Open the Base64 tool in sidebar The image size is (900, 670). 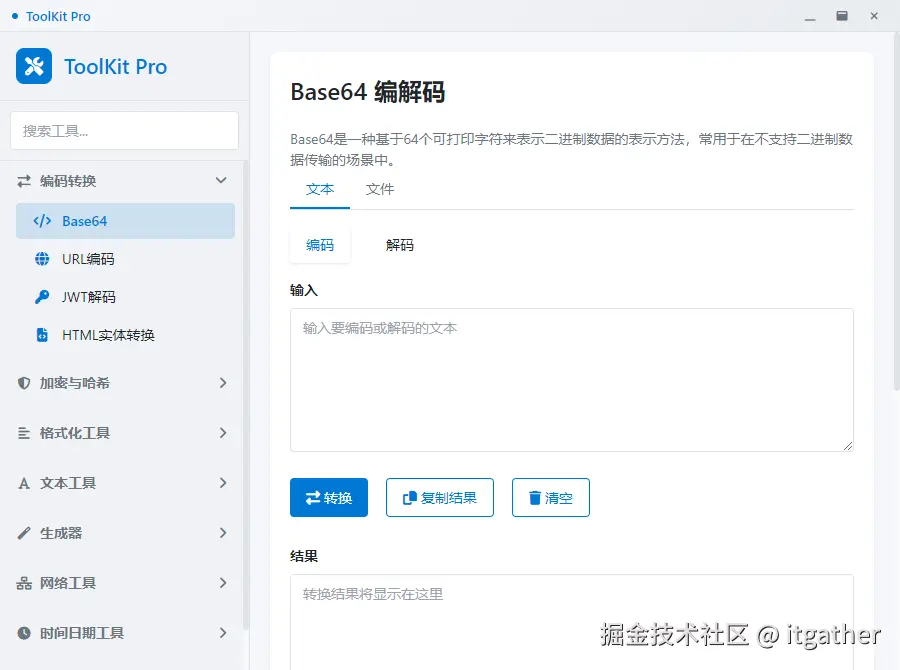coord(125,221)
